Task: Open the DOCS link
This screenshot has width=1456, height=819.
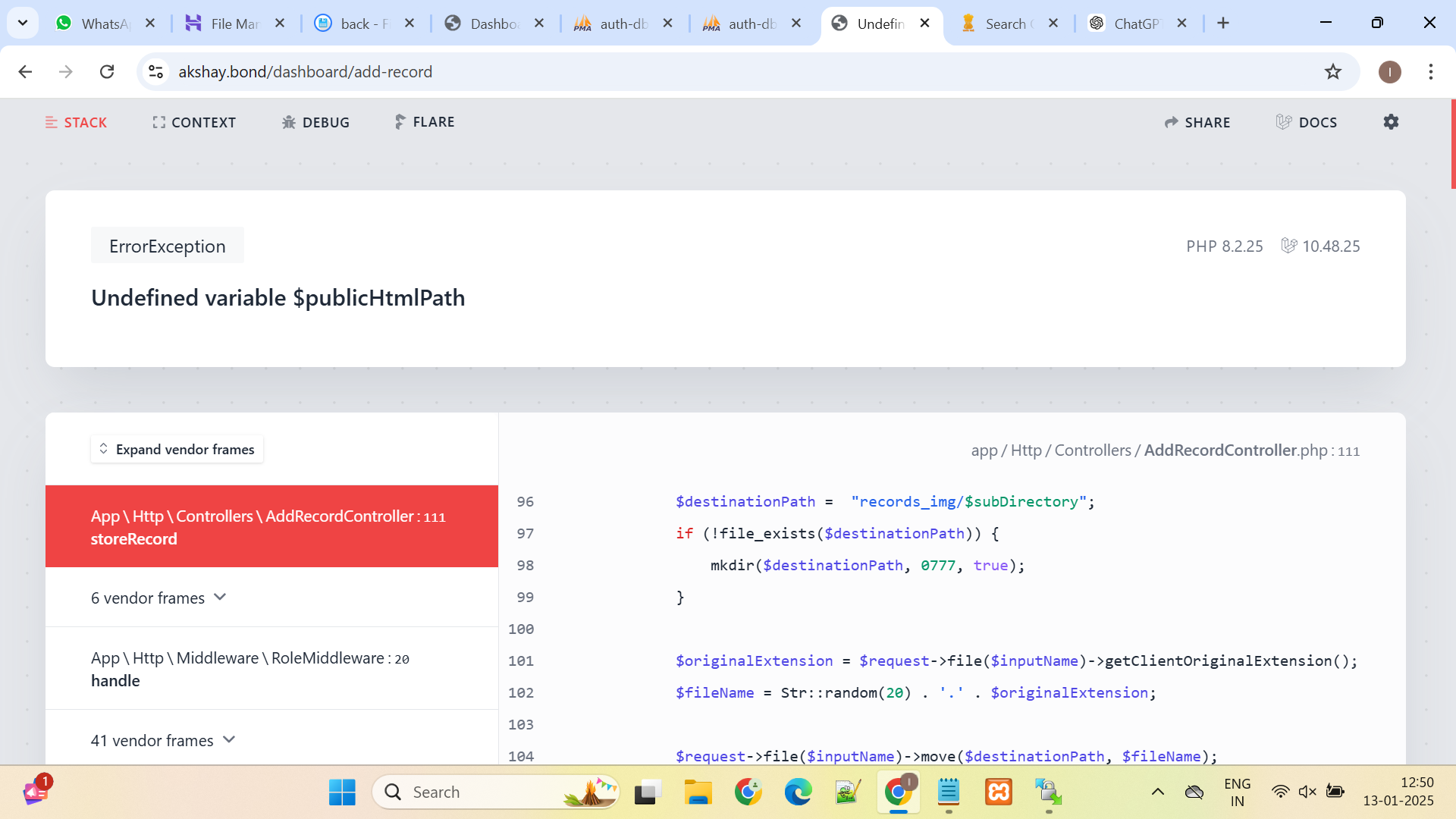Action: click(1307, 122)
